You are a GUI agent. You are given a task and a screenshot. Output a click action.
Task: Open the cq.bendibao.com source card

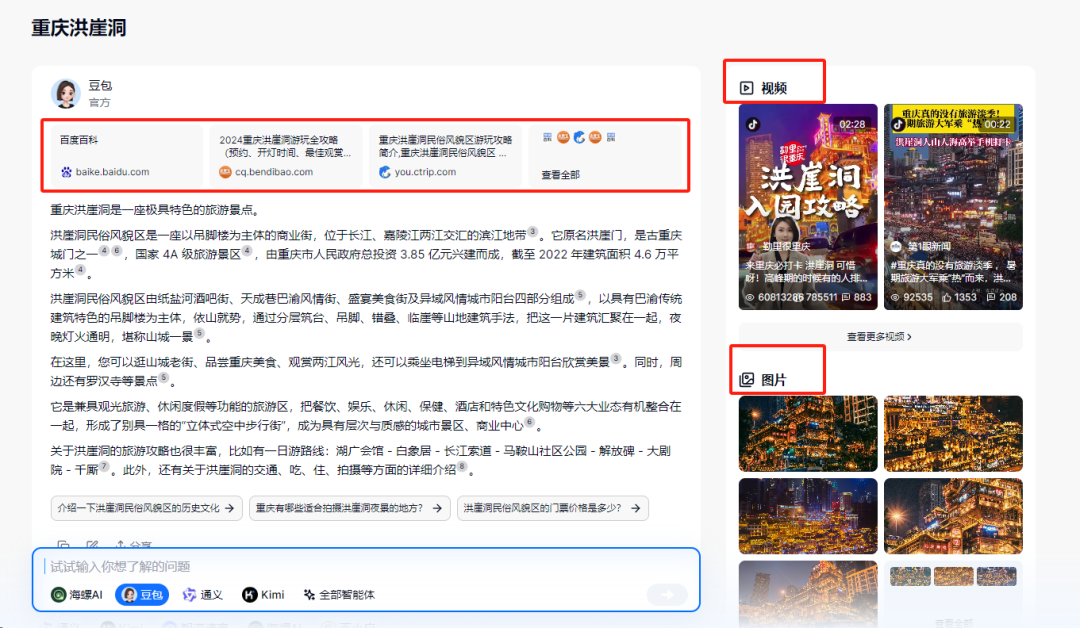(x=286, y=156)
